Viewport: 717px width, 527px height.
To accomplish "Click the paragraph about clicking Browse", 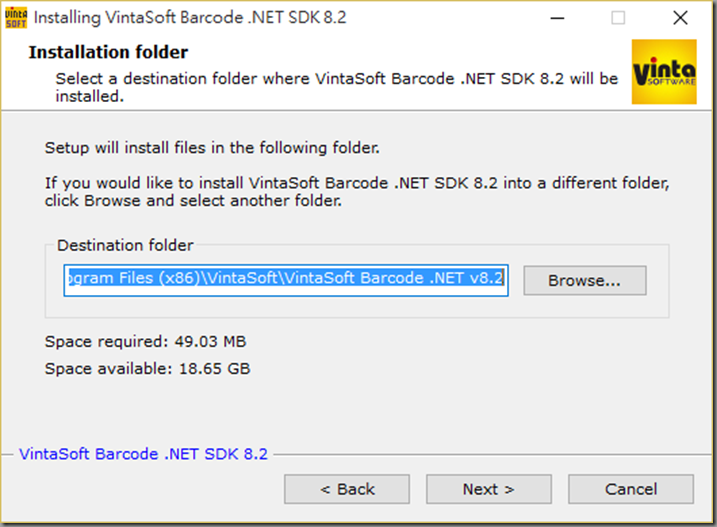I will point(357,192).
